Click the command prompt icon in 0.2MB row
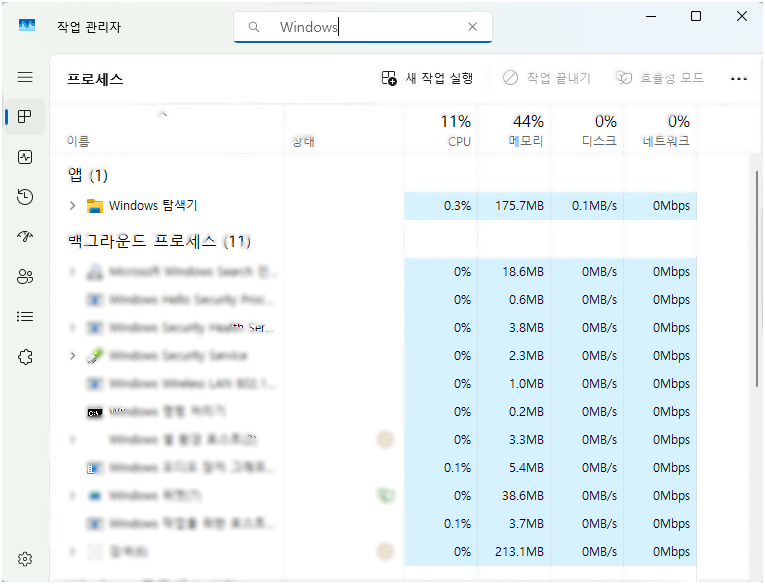The height and width of the screenshot is (584, 765). [95, 413]
